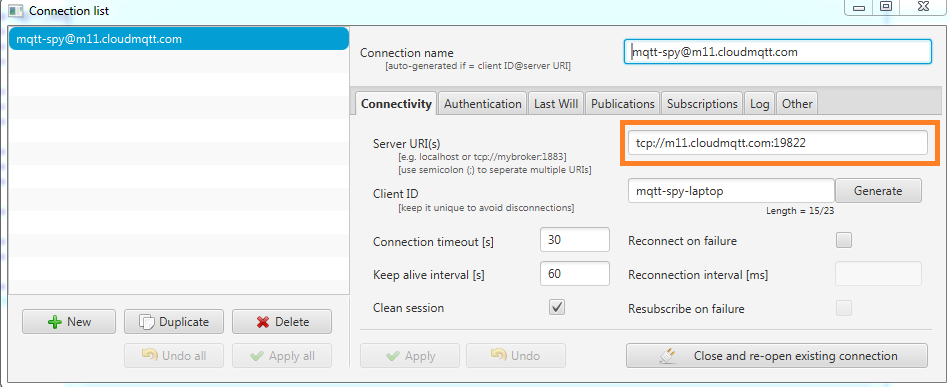The image size is (950, 387).
Task: Show the Other tab
Action: (x=797, y=104)
